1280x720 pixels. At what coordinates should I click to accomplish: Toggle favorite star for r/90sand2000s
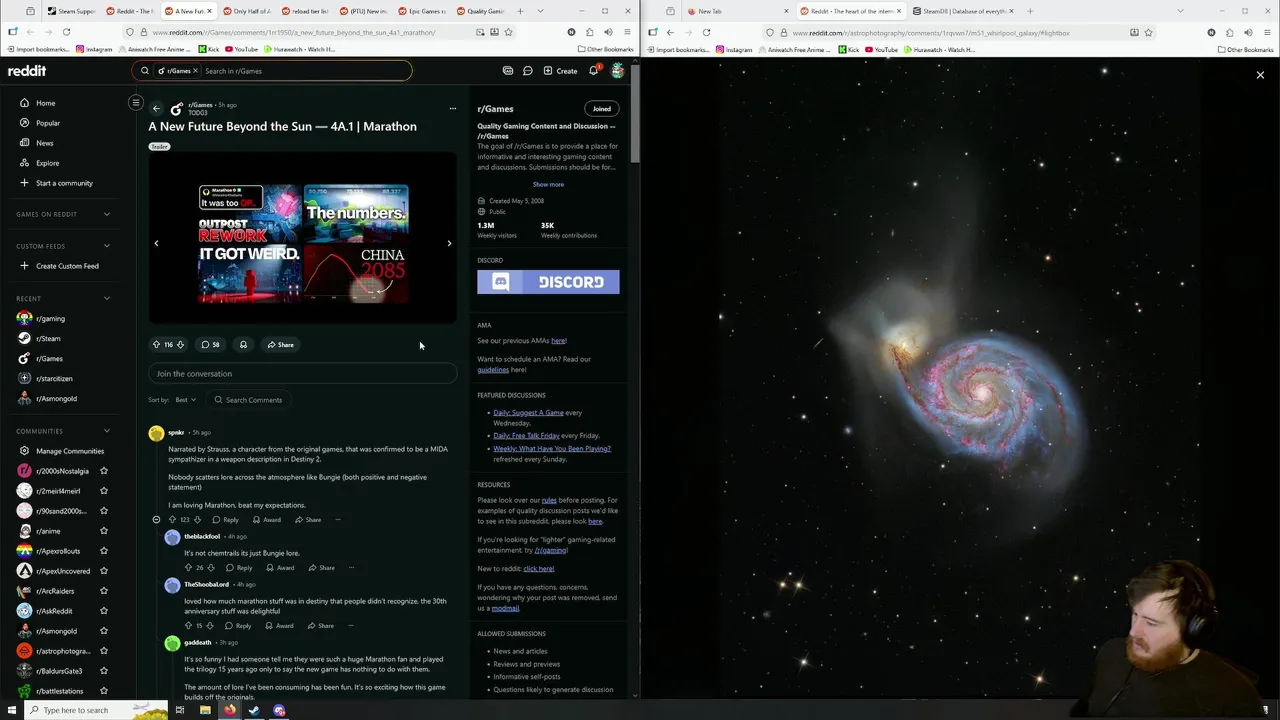point(104,511)
